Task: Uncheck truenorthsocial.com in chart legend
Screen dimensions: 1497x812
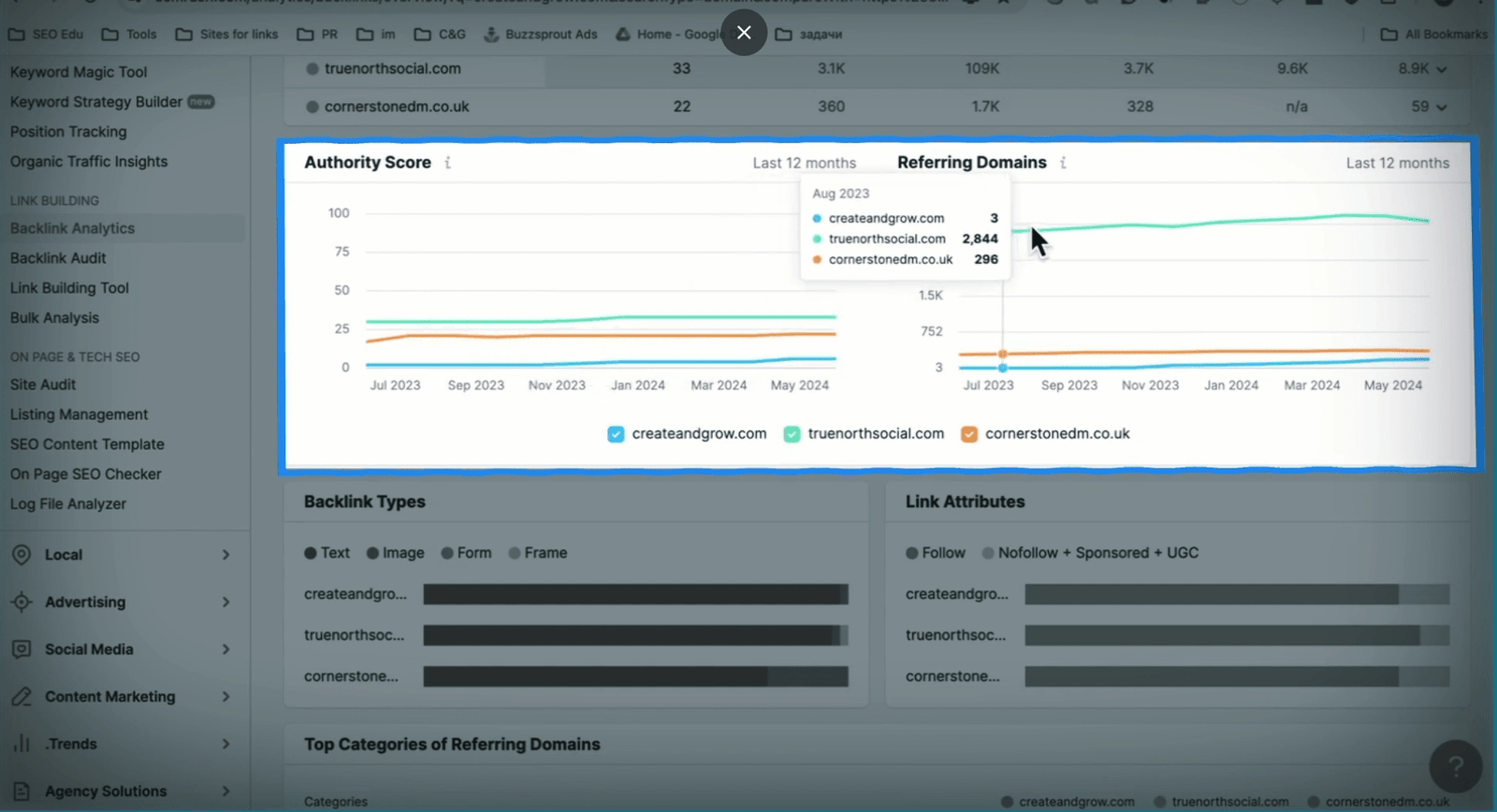Action: (792, 434)
